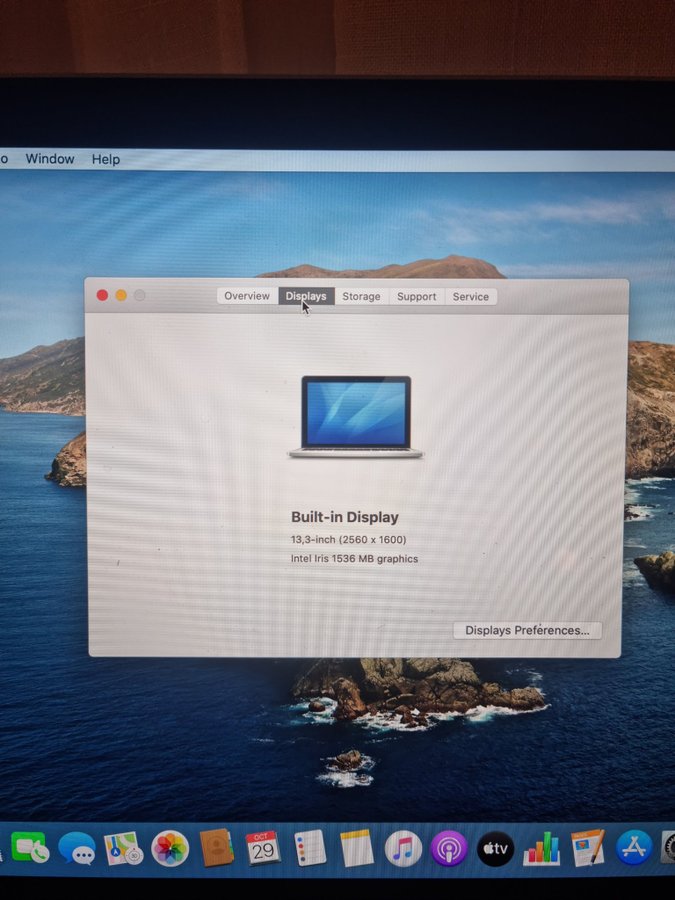Go to the Support tab

pyautogui.click(x=416, y=296)
